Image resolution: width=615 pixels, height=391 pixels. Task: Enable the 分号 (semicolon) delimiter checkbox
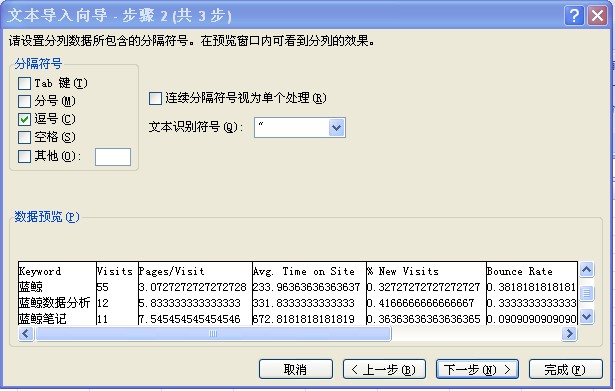[x=24, y=101]
